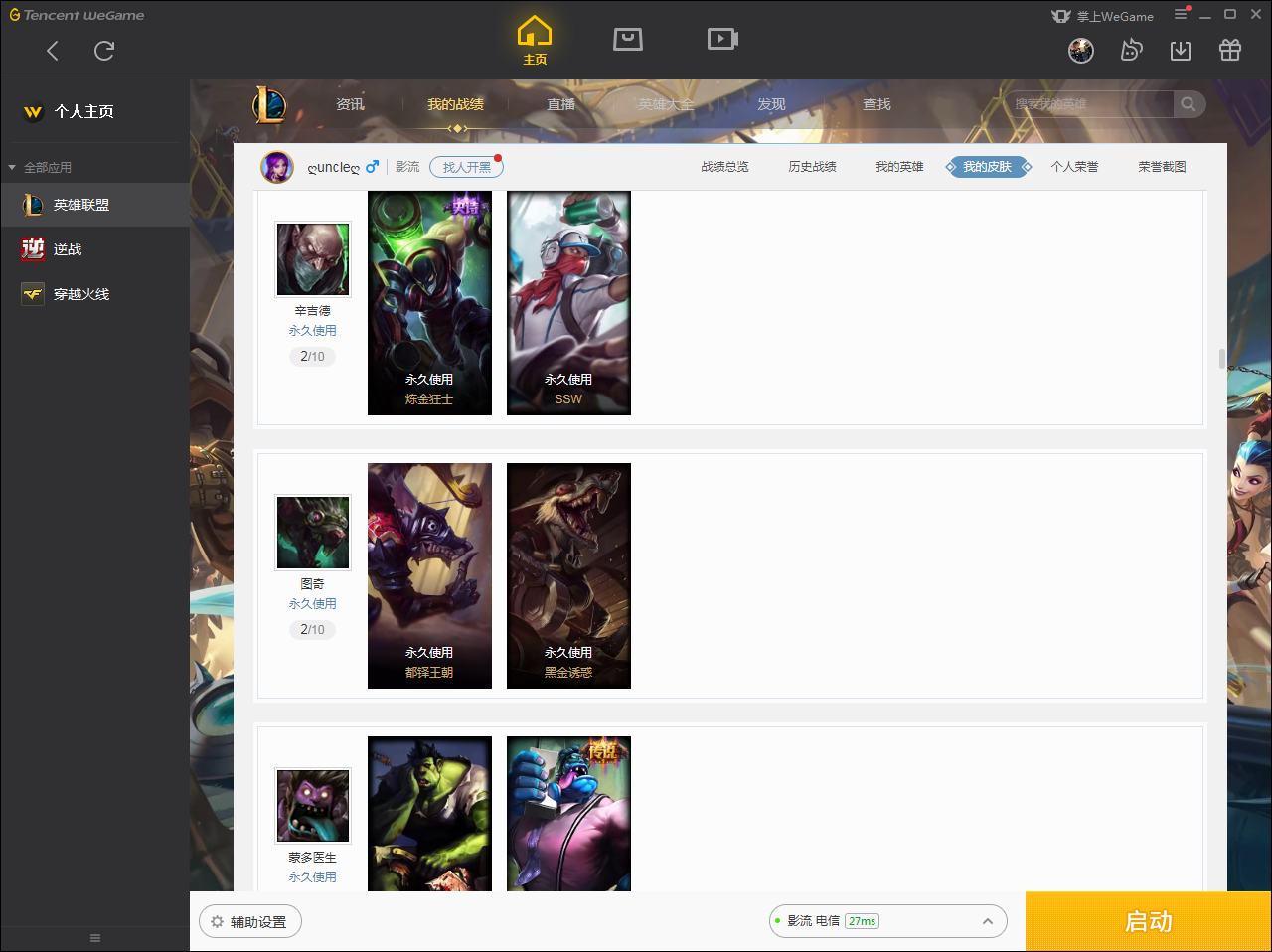Open the download manager icon
1272x952 pixels.
[1181, 51]
